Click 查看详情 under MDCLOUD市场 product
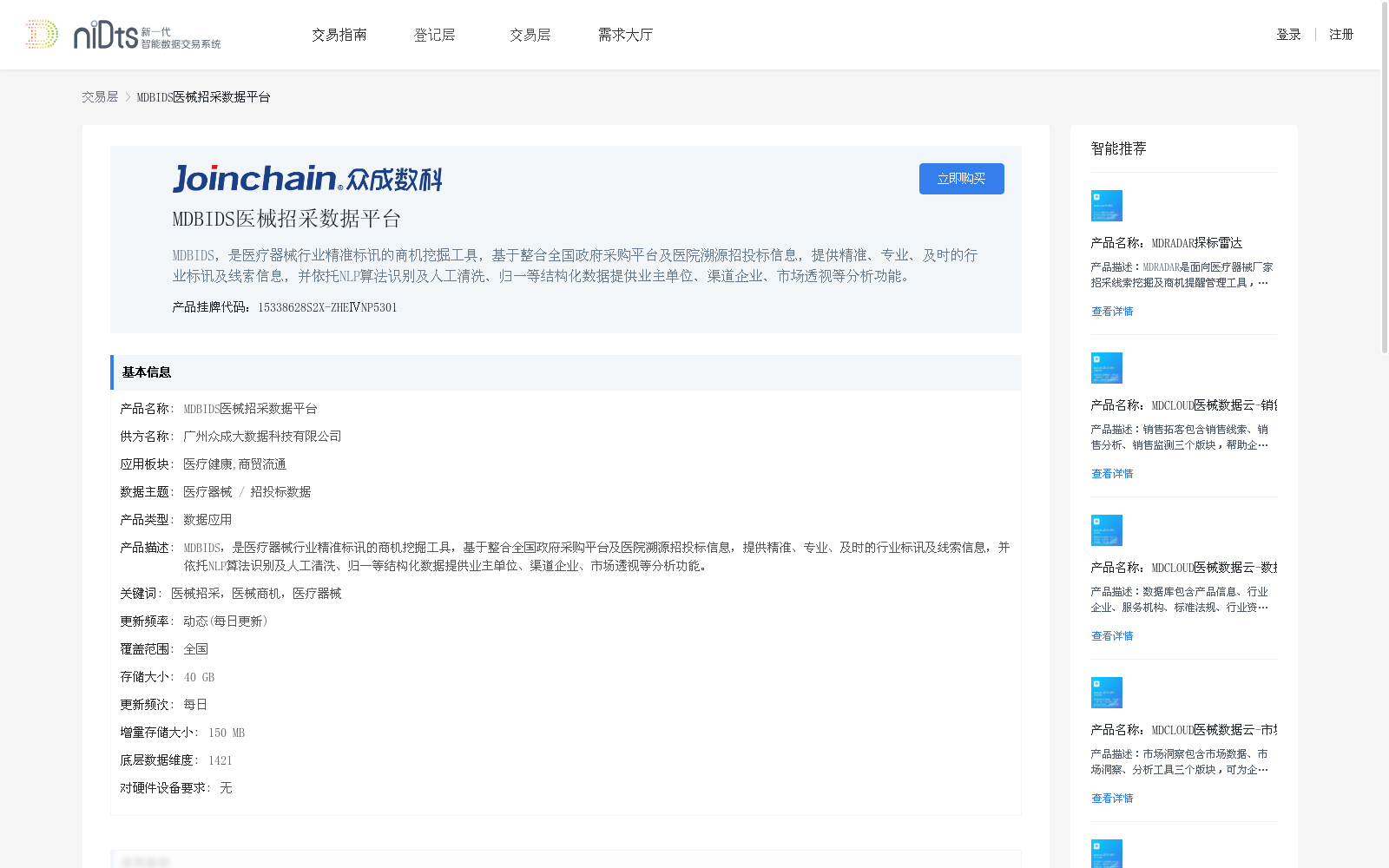Viewport: 1389px width, 868px height. (1112, 799)
